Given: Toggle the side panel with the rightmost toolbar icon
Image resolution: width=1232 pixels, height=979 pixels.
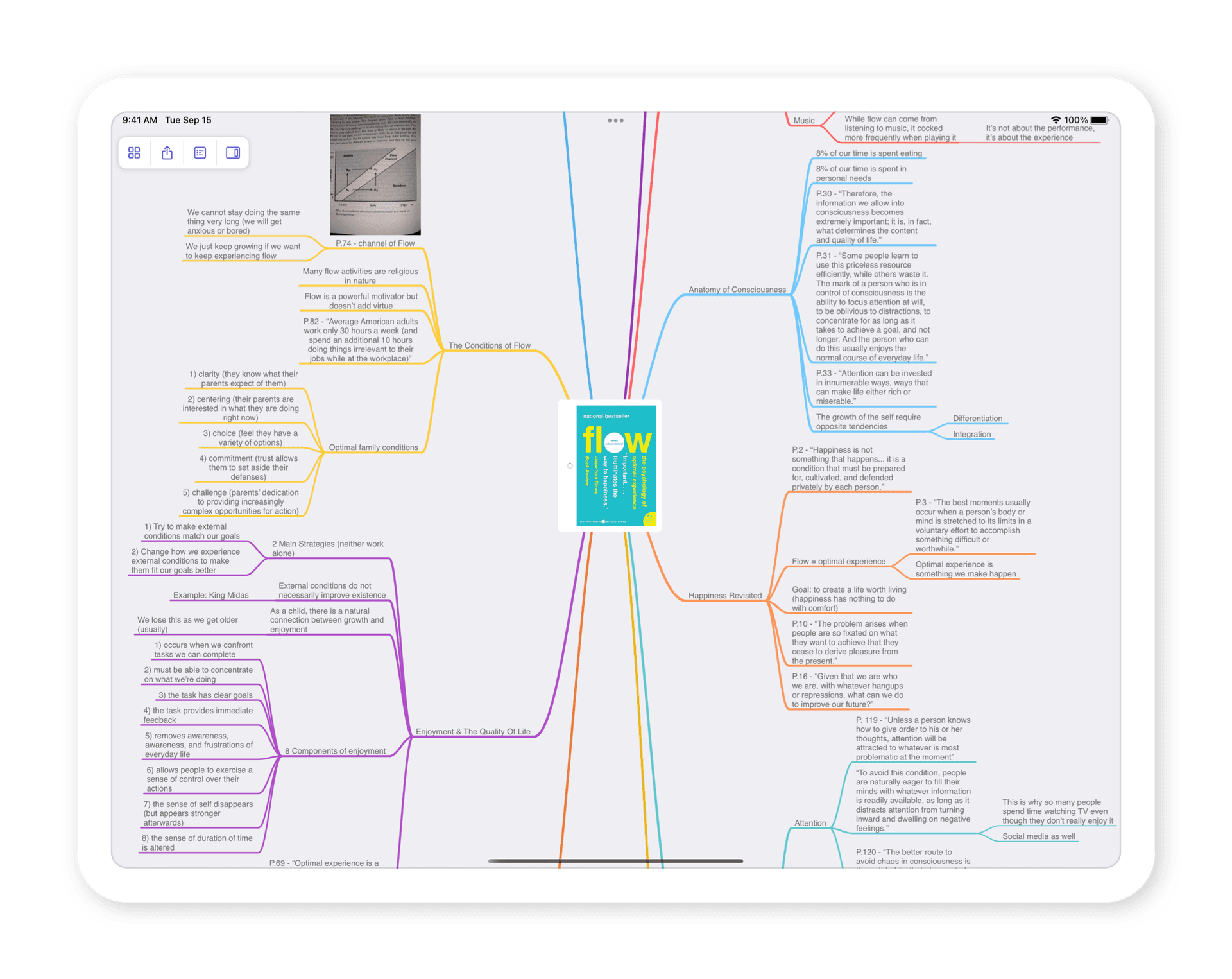Looking at the screenshot, I should coord(234,153).
